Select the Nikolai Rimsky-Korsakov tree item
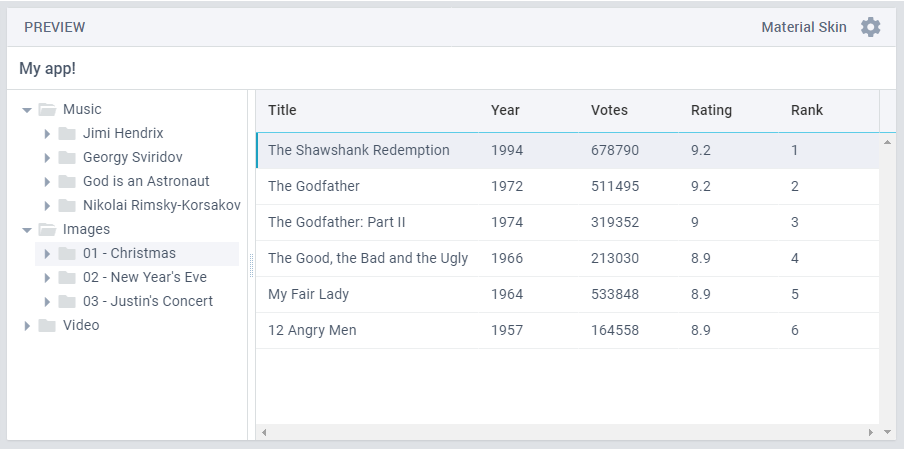Screen dimensions: 904x450 (161, 205)
